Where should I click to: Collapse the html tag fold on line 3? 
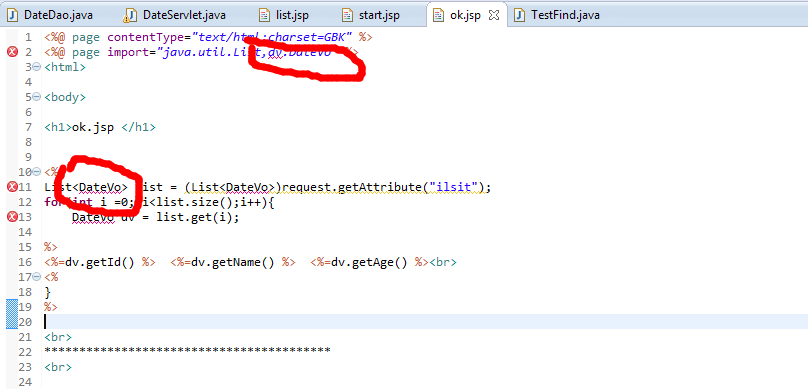pos(36,66)
